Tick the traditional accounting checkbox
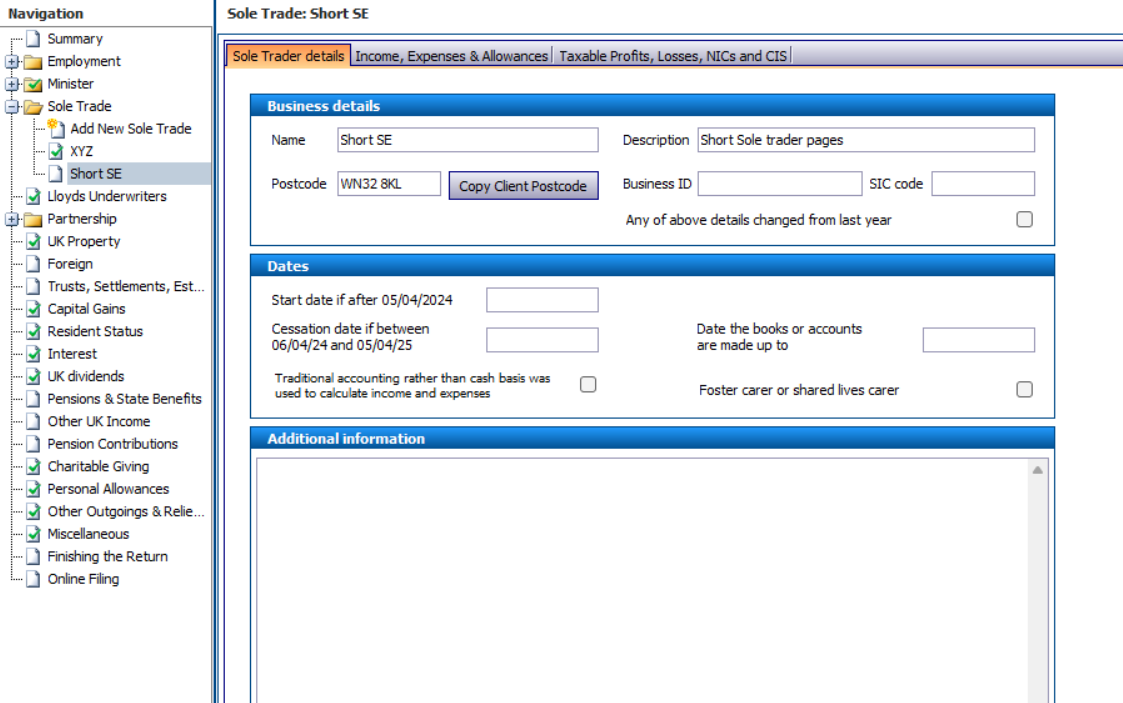Image resolution: width=1123 pixels, height=703 pixels. [588, 383]
